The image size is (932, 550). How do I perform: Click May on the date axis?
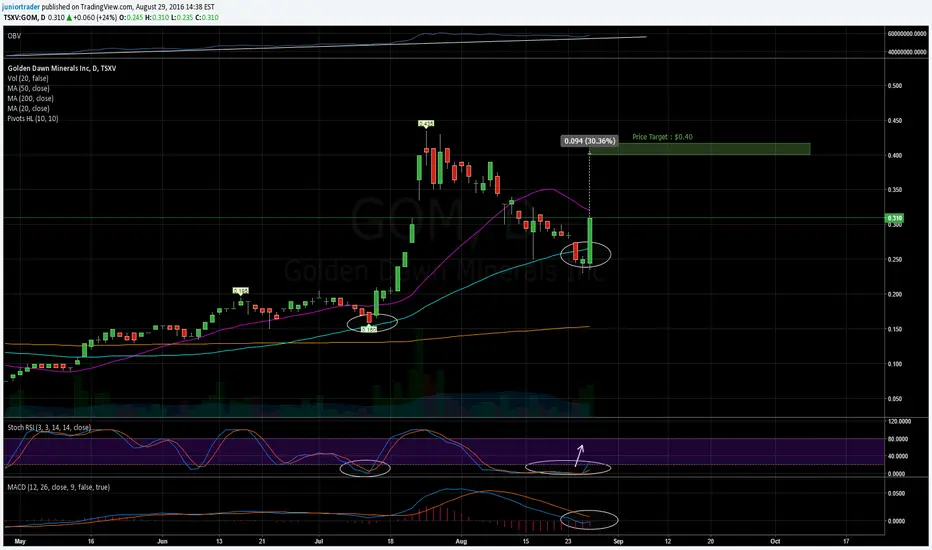(x=20, y=542)
